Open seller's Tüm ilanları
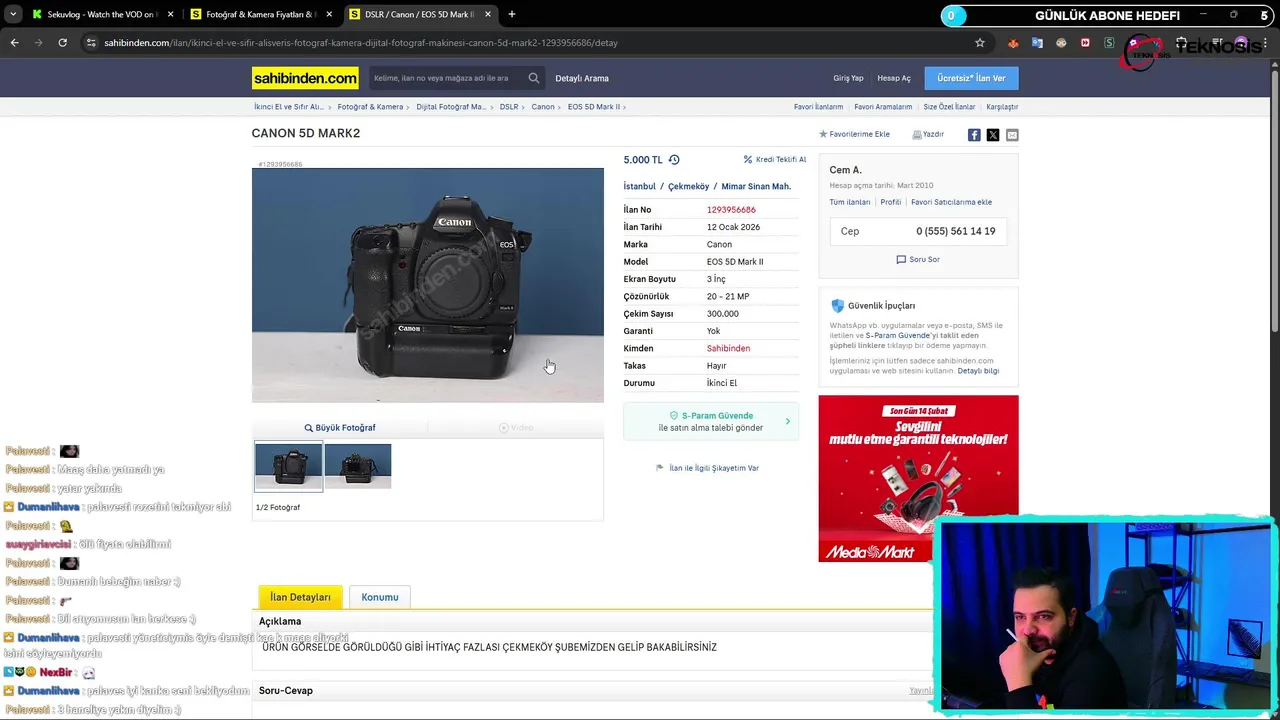Image resolution: width=1280 pixels, height=720 pixels. 850,202
